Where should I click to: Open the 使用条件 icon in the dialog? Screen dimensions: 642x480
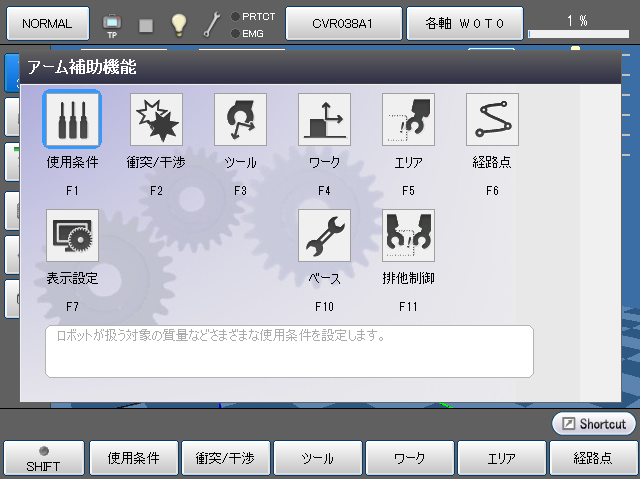click(x=72, y=120)
